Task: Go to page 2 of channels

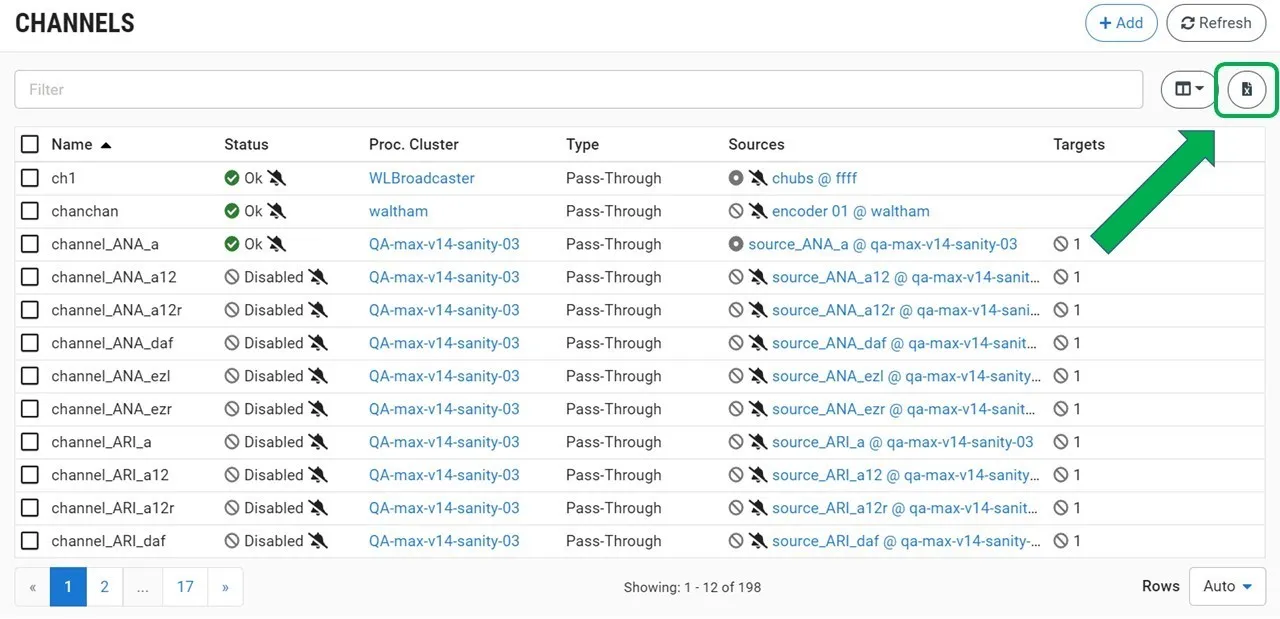Action: (104, 587)
